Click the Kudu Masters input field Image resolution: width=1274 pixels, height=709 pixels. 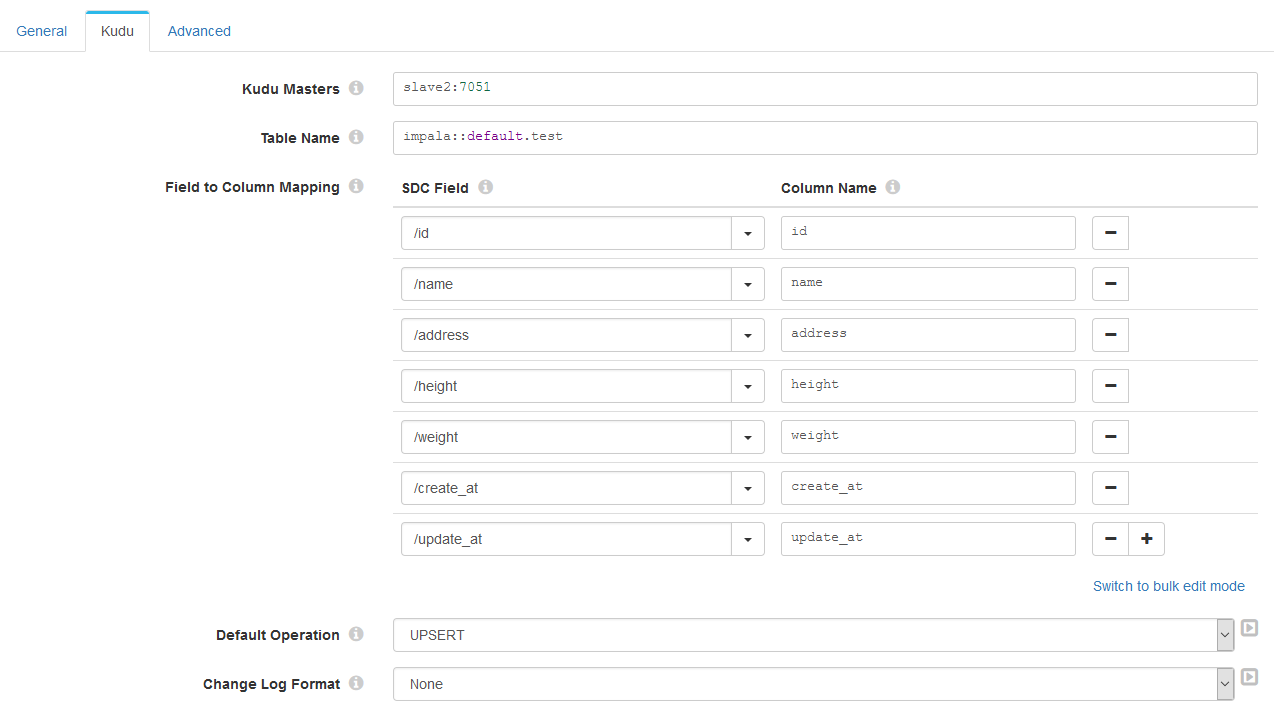(x=825, y=89)
